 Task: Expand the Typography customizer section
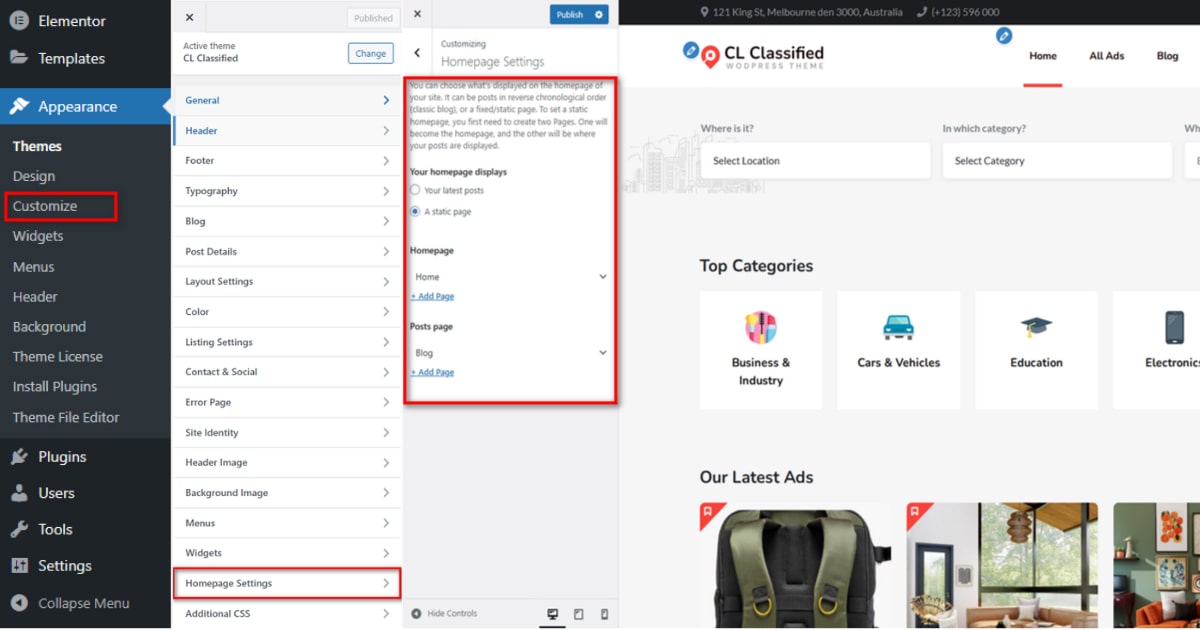pos(287,191)
